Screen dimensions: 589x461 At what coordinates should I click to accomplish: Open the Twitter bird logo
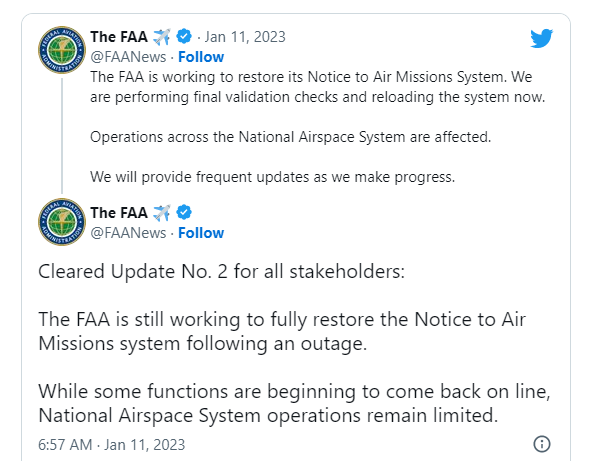[x=541, y=38]
